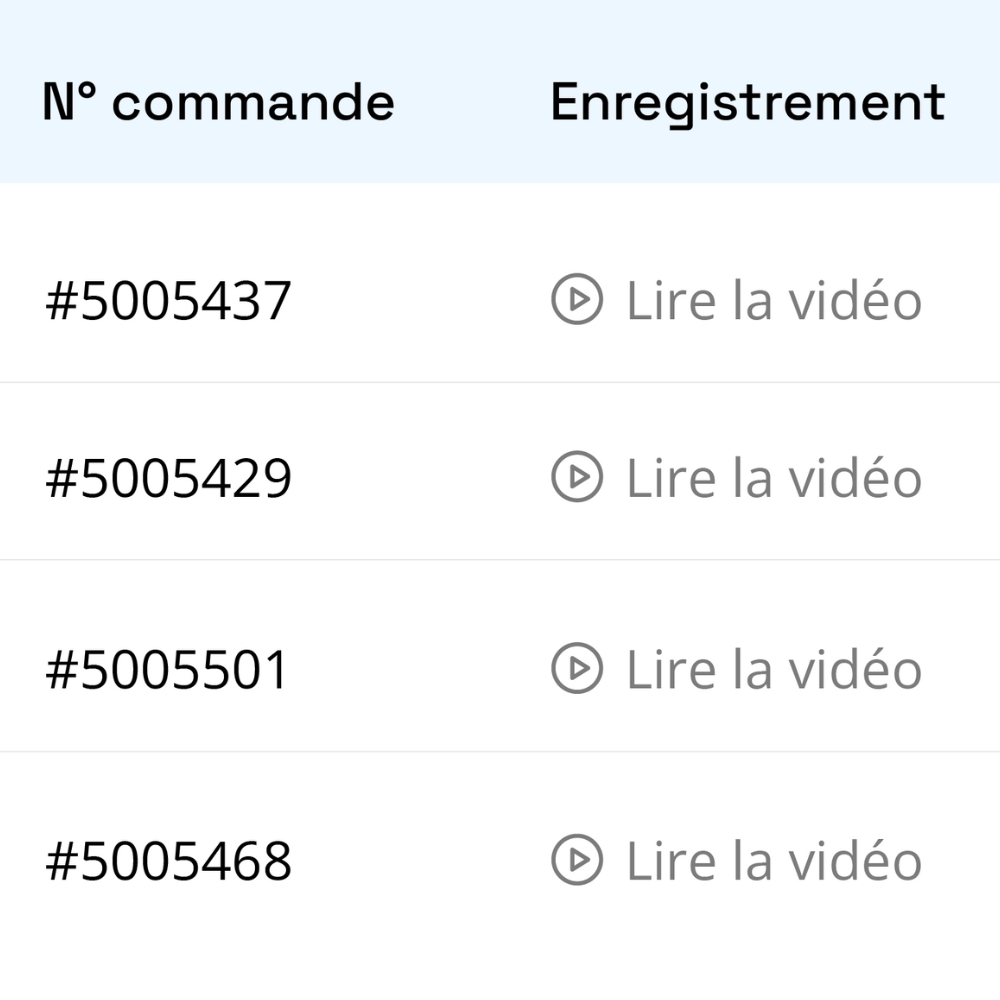Click play icon for order #5005468
Viewport: 1000px width, 1000px height.
click(577, 860)
